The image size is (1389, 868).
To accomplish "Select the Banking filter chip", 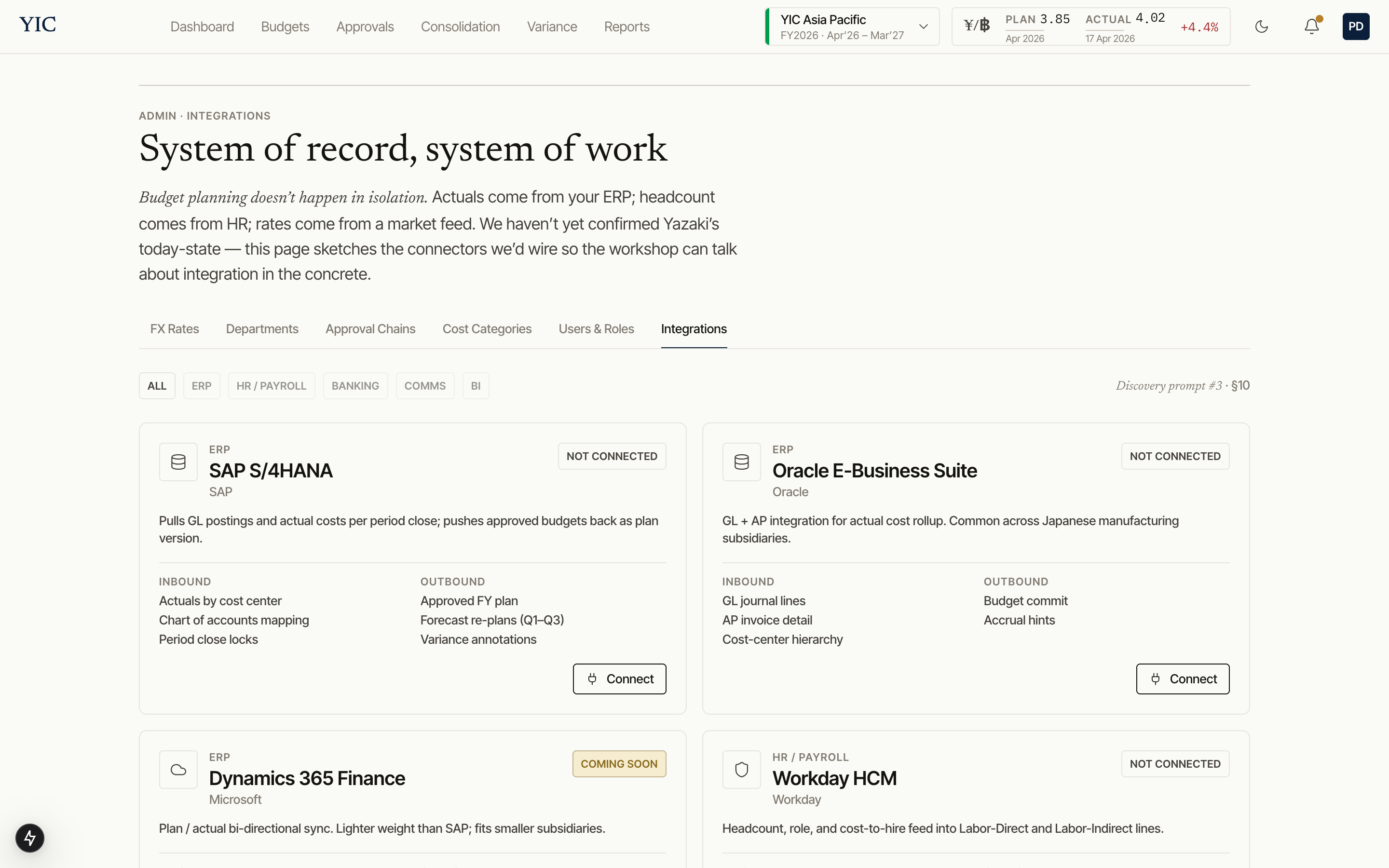I will (355, 386).
